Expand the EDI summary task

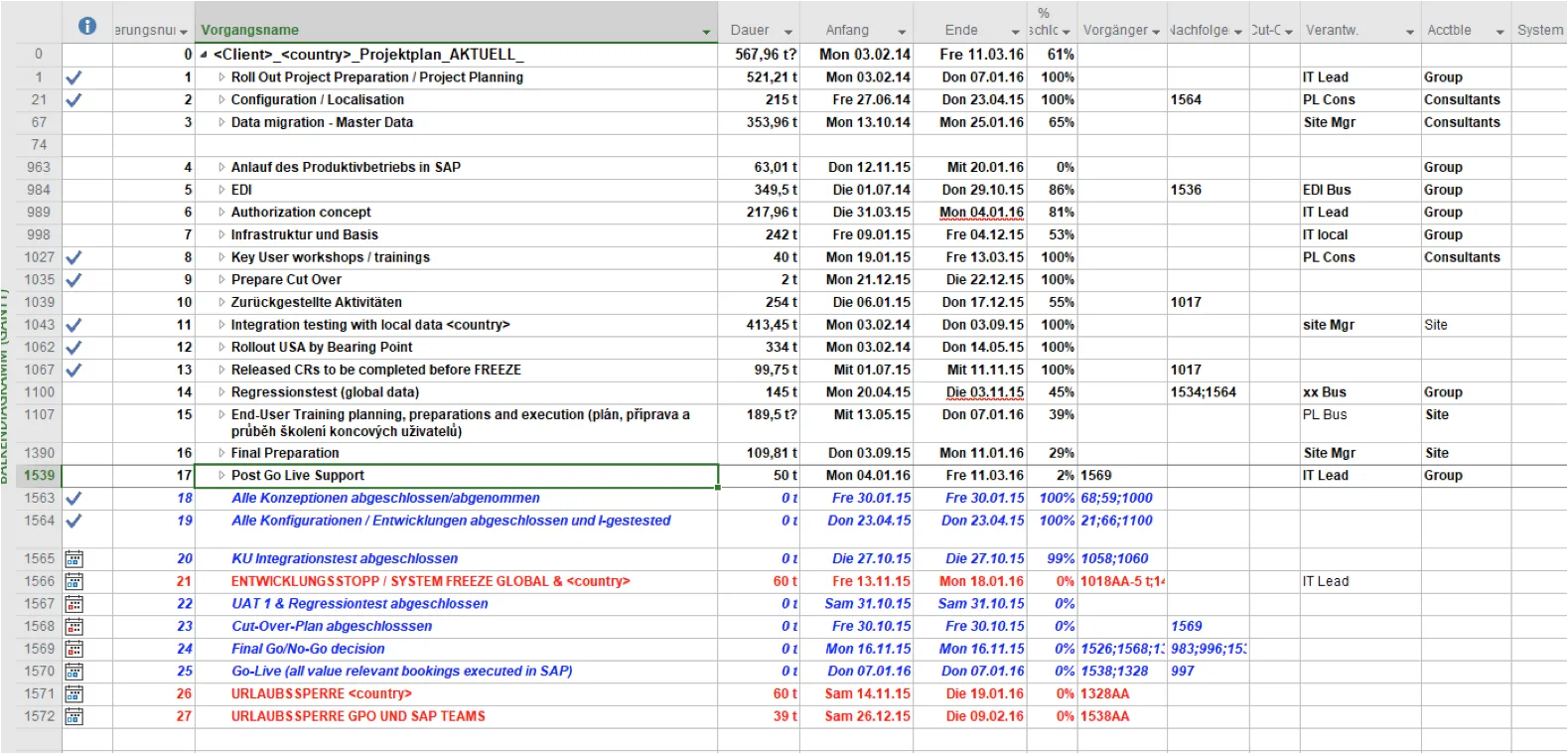pos(221,190)
